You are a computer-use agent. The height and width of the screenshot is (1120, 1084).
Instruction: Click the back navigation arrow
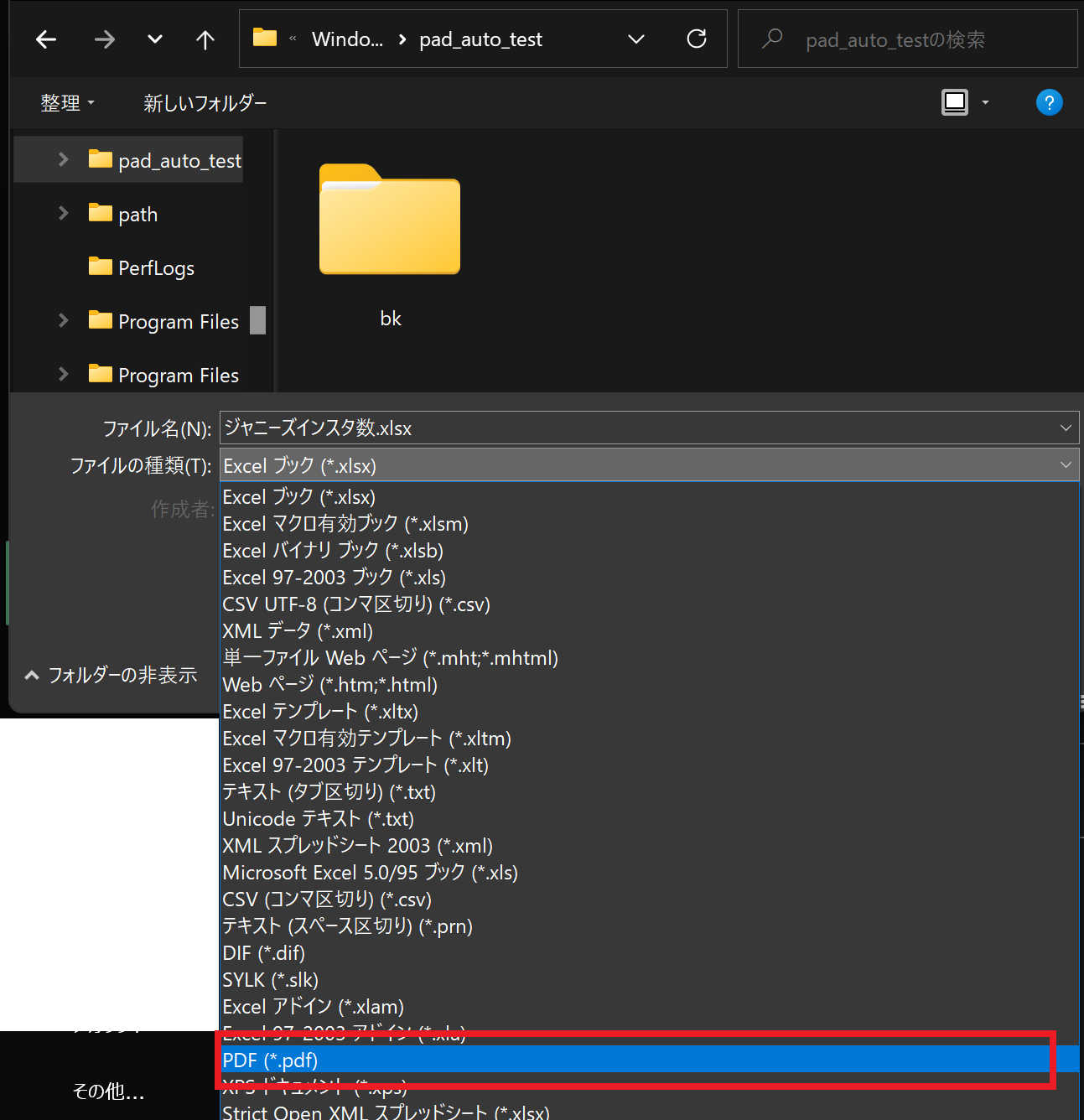pos(45,39)
